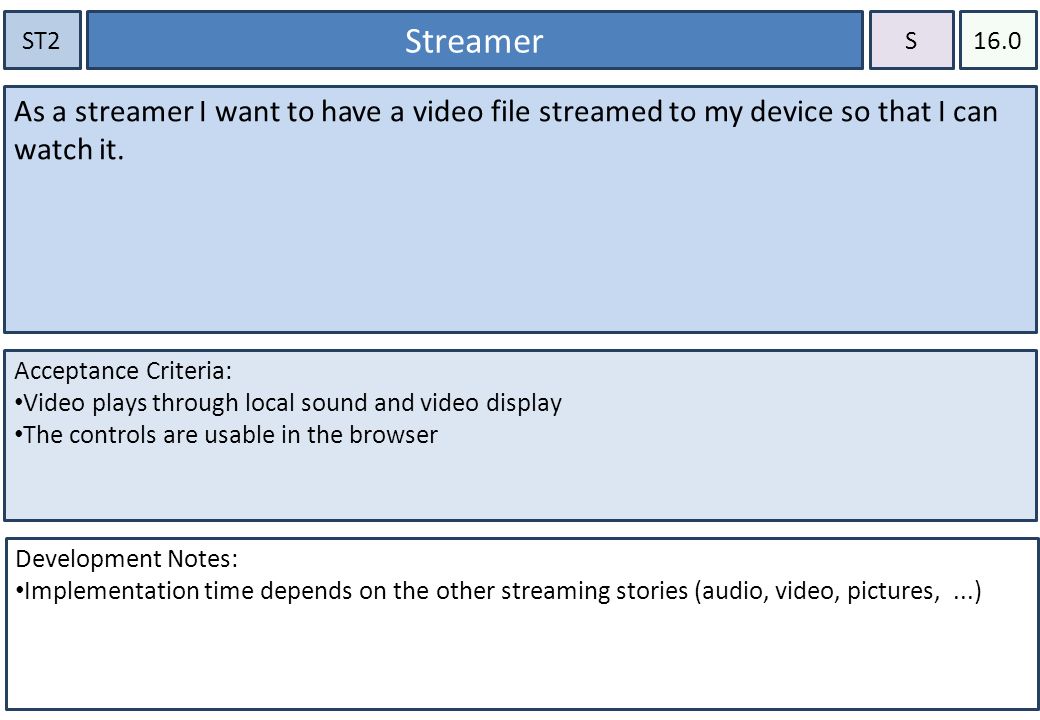Screen dimensions: 1040x720
Task: Click the Acceptance Criteria heading
Action: click(x=123, y=371)
